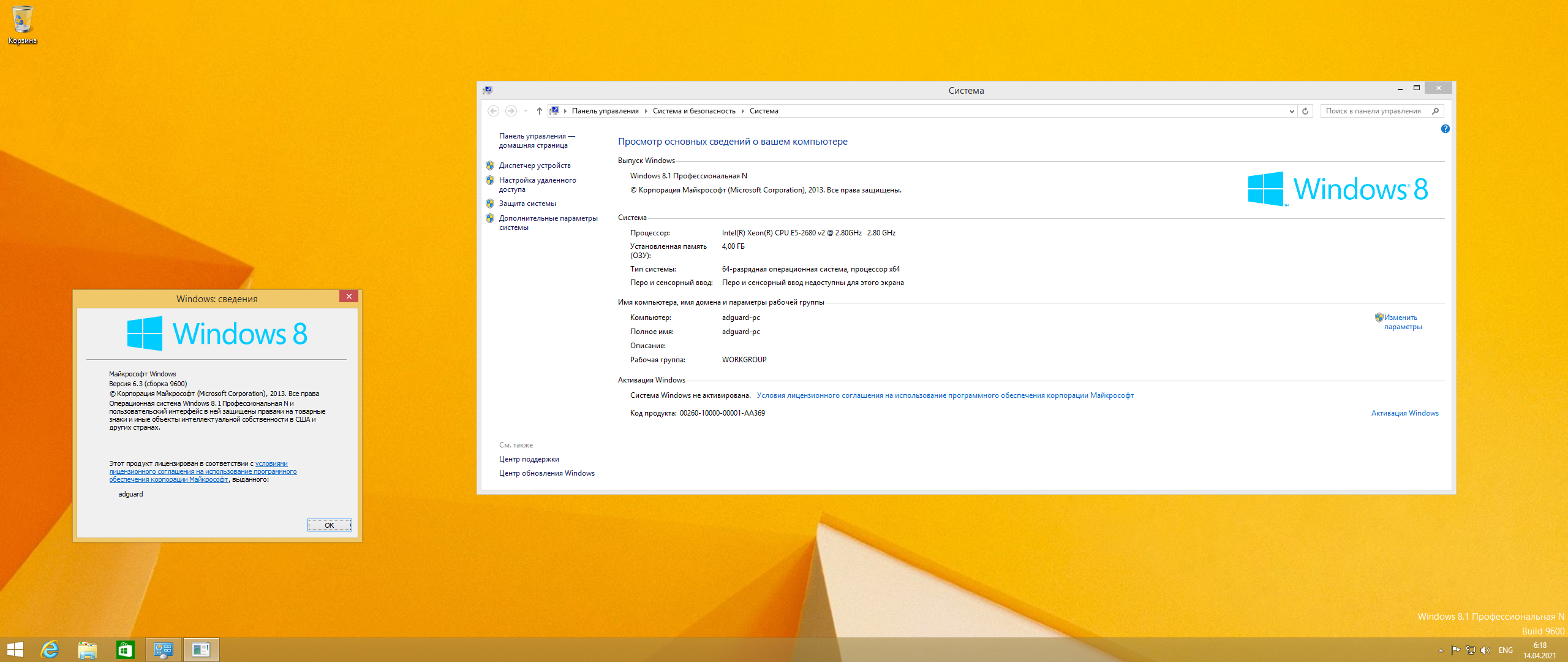Open Windows Store from the taskbar
Image resolution: width=1568 pixels, height=662 pixels.
pos(126,650)
